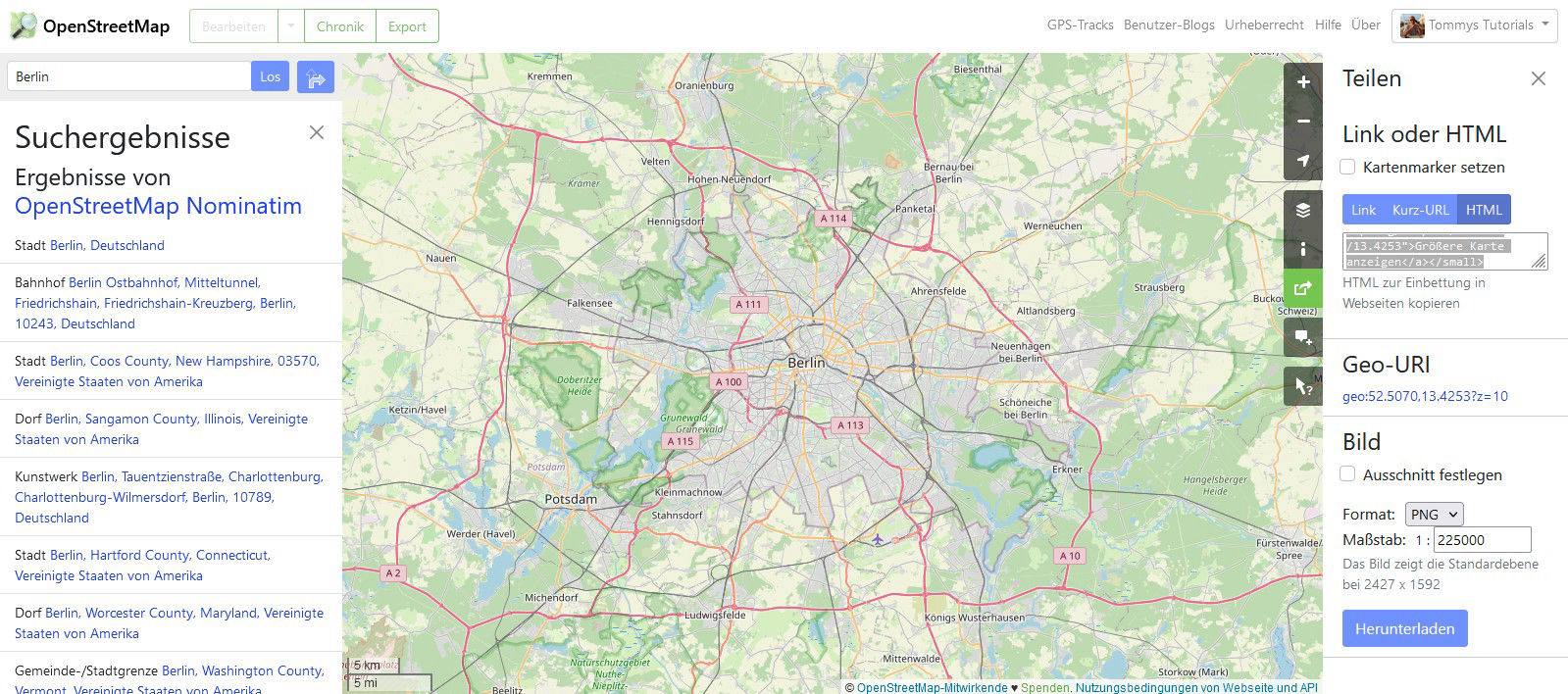Select result Berlin, Hartford County, Connecticut

click(x=142, y=566)
